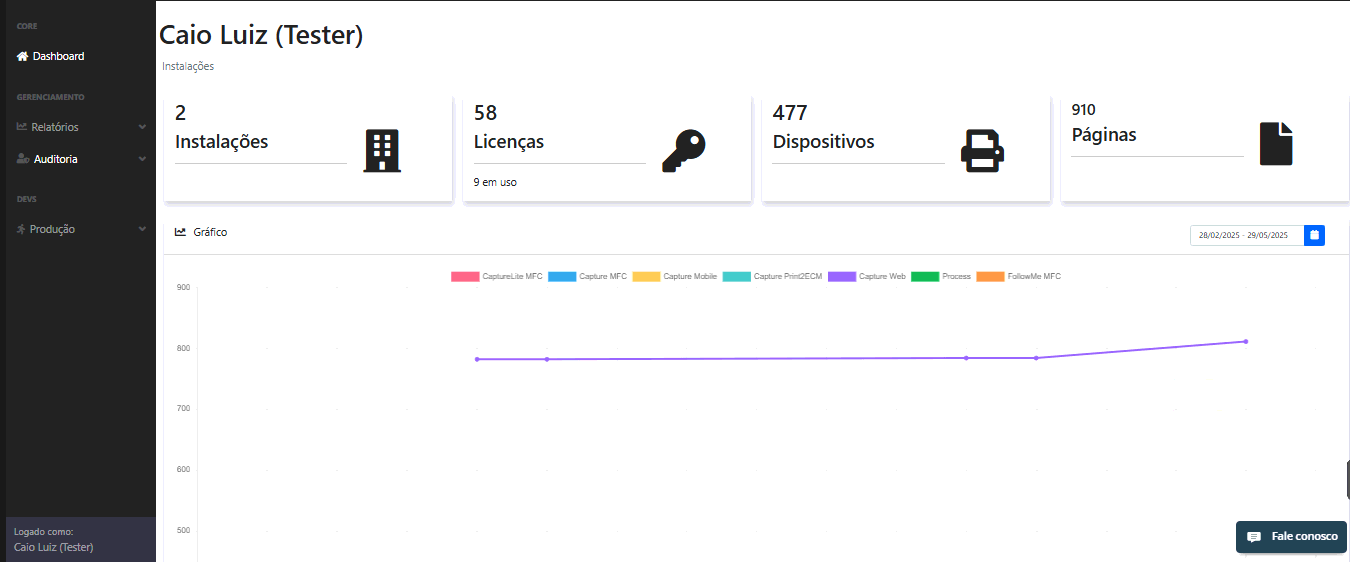This screenshot has height=562, width=1350.
Task: Click the document icon in Páginas card
Action: [1275, 144]
